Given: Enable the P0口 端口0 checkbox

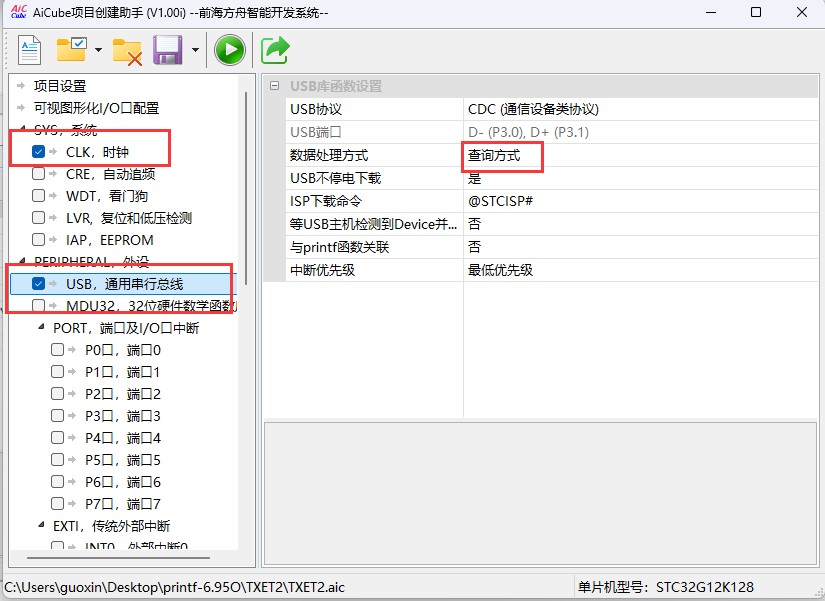Looking at the screenshot, I should pos(57,349).
